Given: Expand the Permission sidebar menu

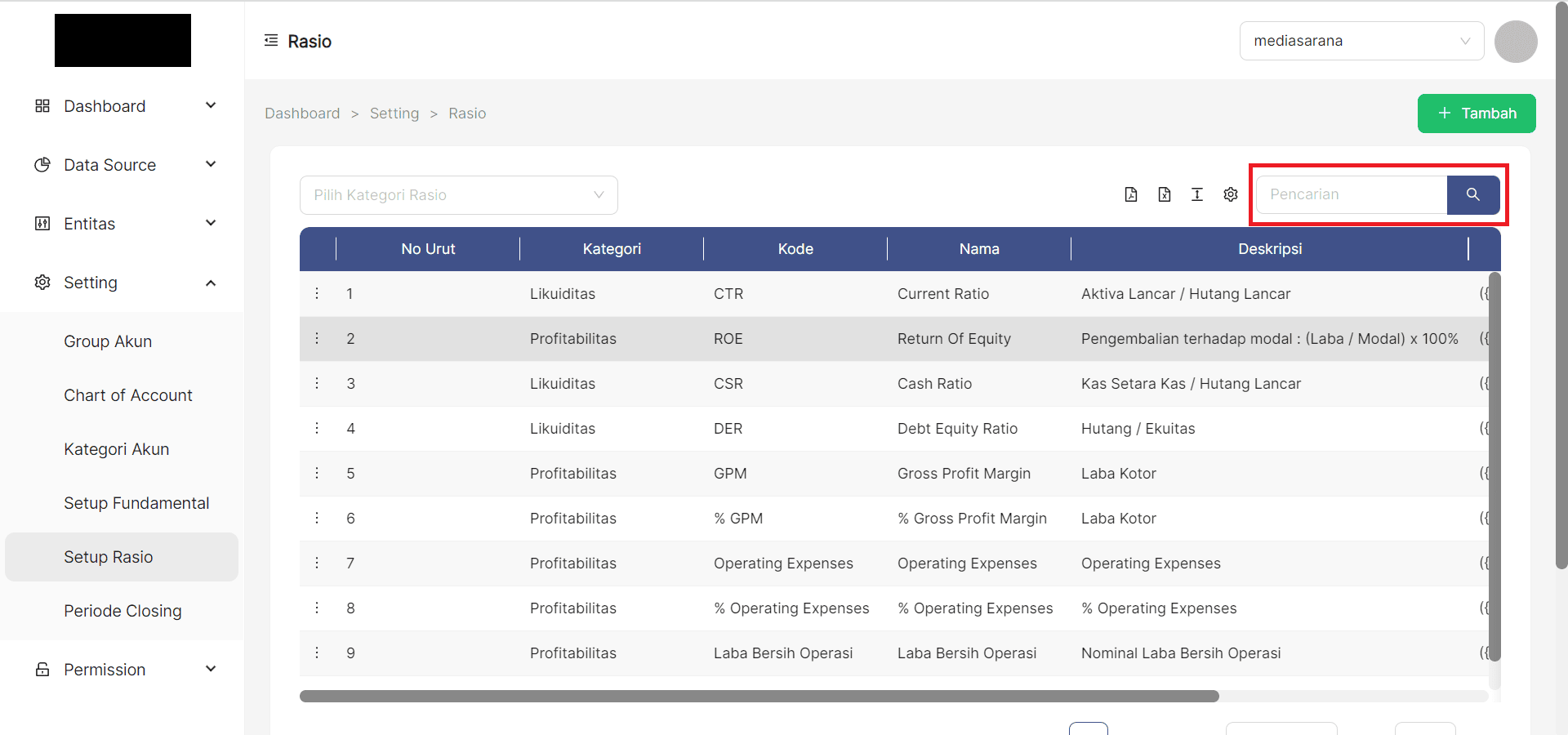Looking at the screenshot, I should (x=122, y=670).
